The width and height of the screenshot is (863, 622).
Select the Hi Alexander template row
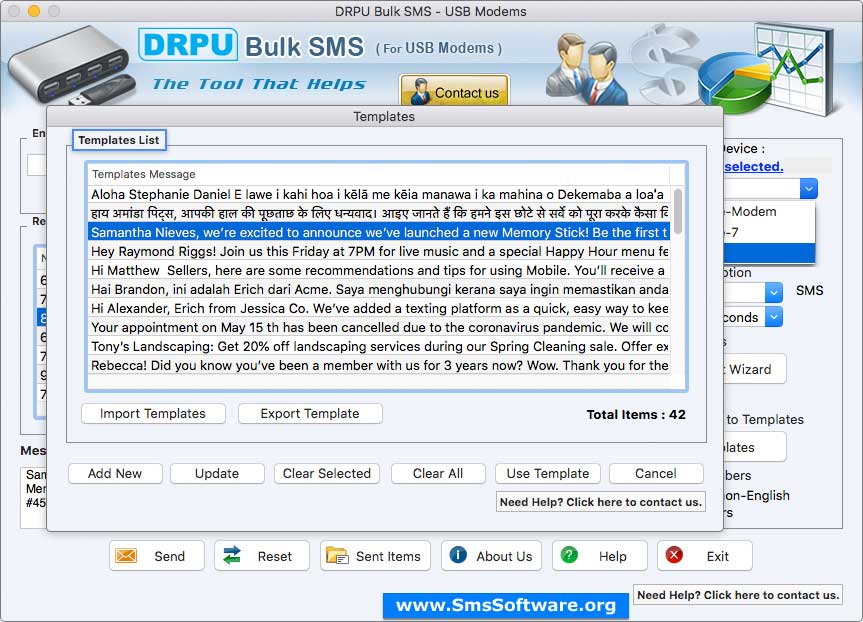[379, 308]
